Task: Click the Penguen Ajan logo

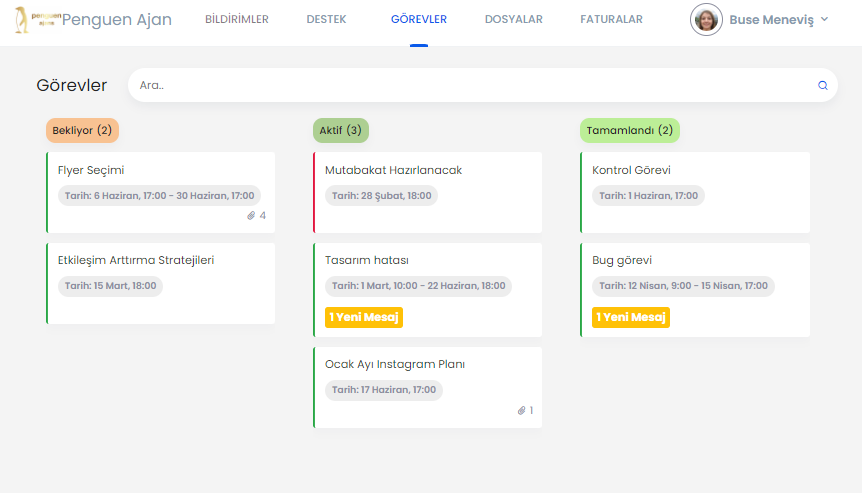Action: (36, 20)
